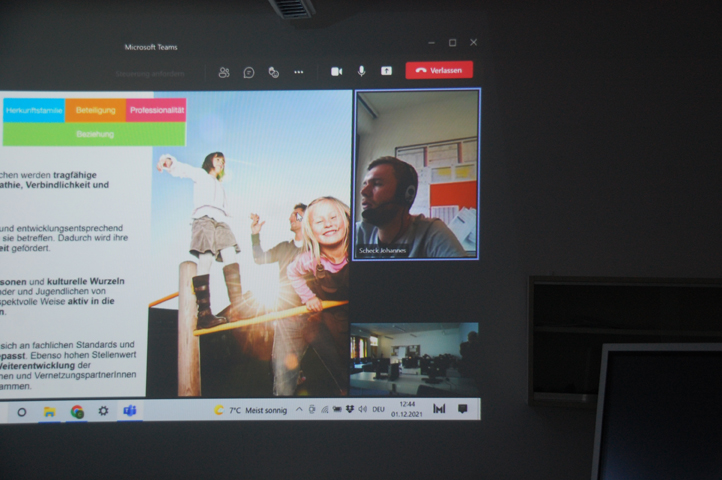Open File Explorer from the taskbar
The height and width of the screenshot is (480, 722).
[49, 411]
